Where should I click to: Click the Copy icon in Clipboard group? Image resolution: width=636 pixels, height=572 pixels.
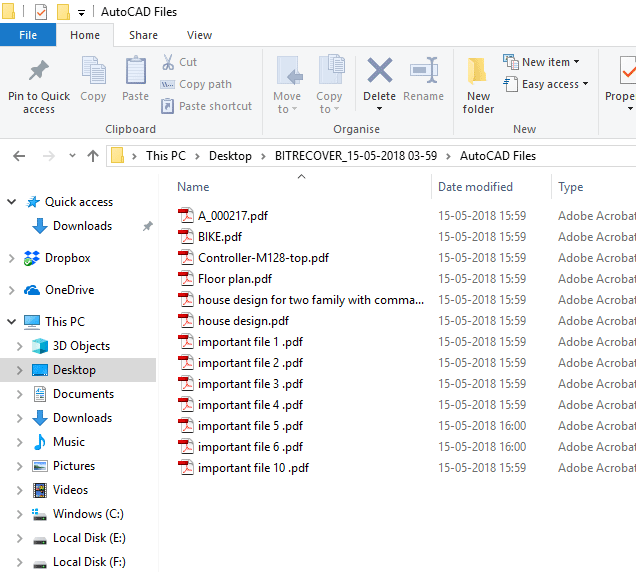pyautogui.click(x=93, y=71)
